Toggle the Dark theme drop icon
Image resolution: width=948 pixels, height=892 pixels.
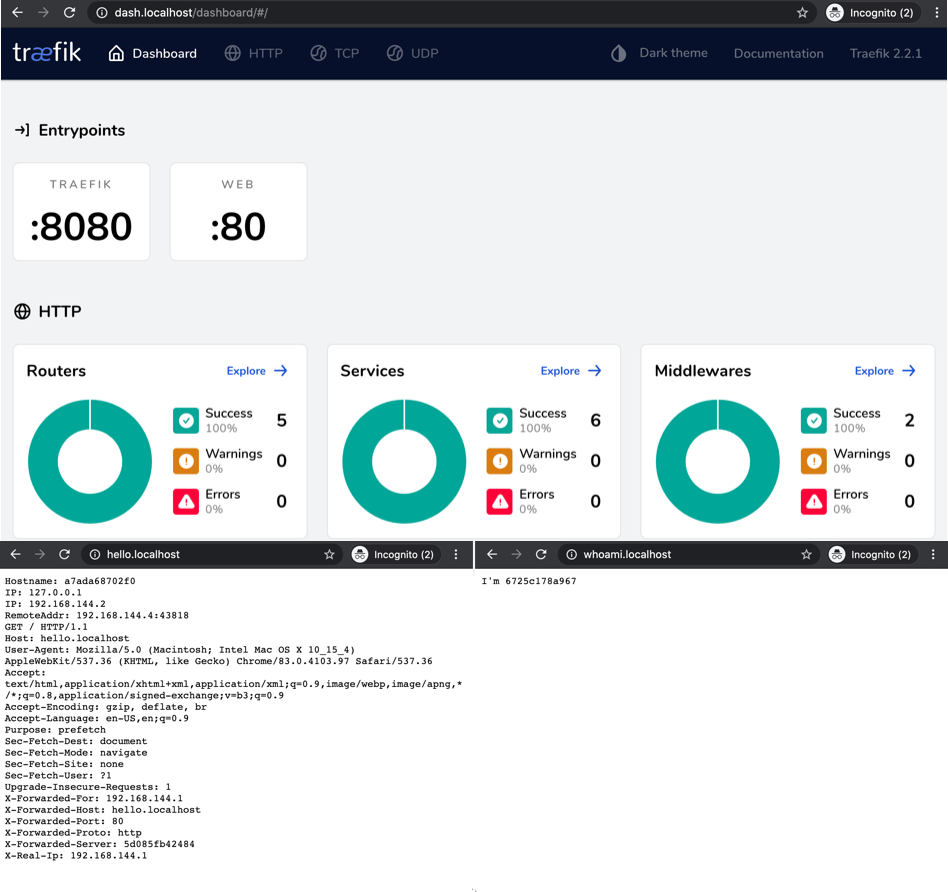(x=618, y=53)
